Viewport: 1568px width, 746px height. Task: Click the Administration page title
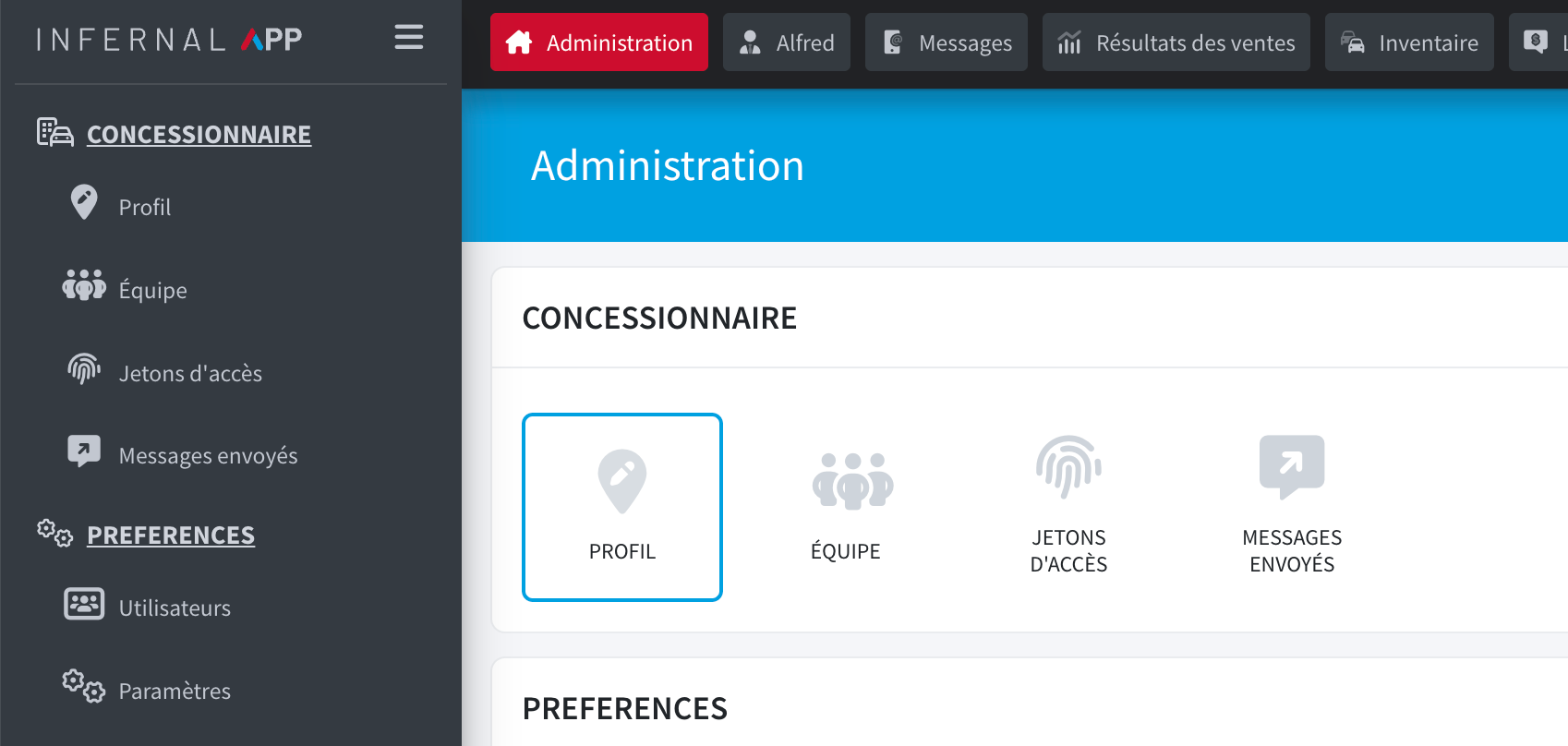(668, 166)
